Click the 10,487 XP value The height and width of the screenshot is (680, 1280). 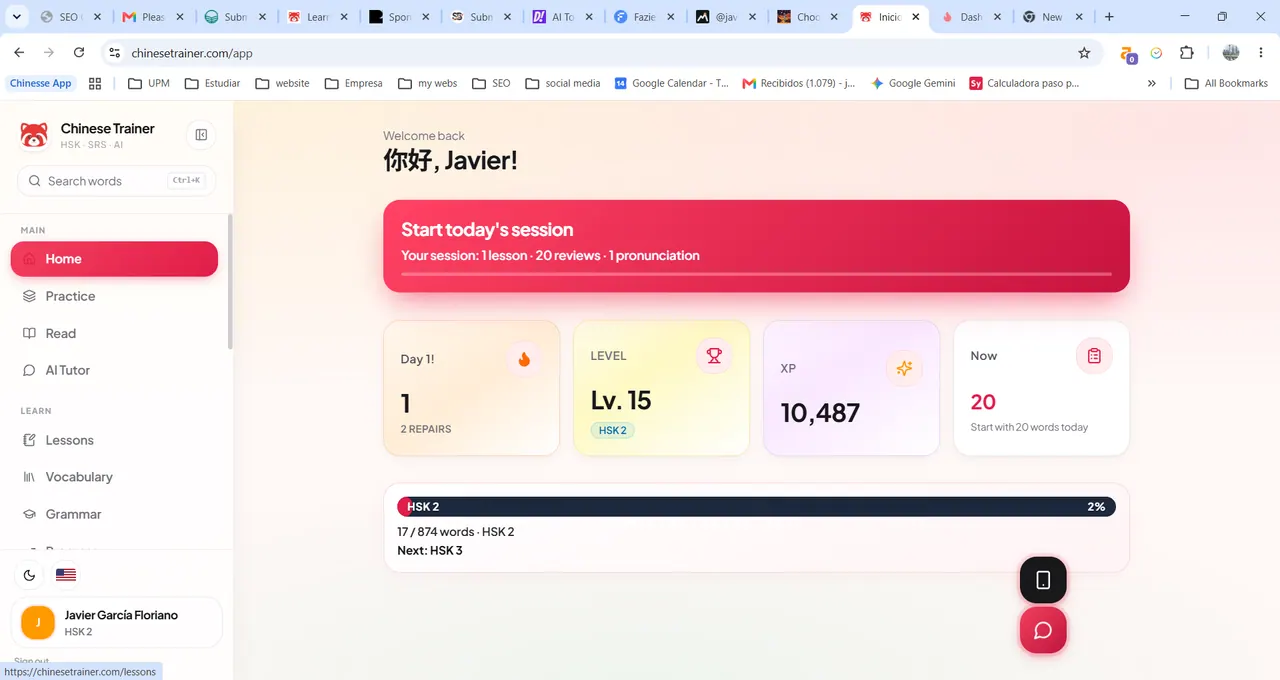(820, 412)
